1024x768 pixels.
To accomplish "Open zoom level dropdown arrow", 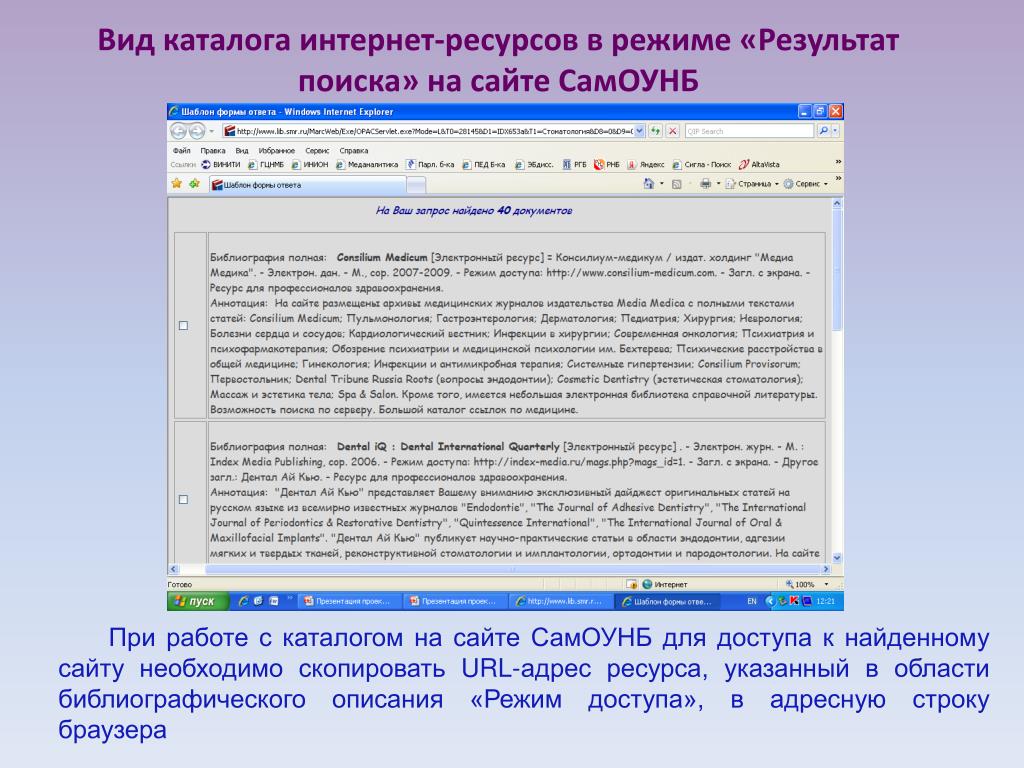I will pyautogui.click(x=826, y=584).
